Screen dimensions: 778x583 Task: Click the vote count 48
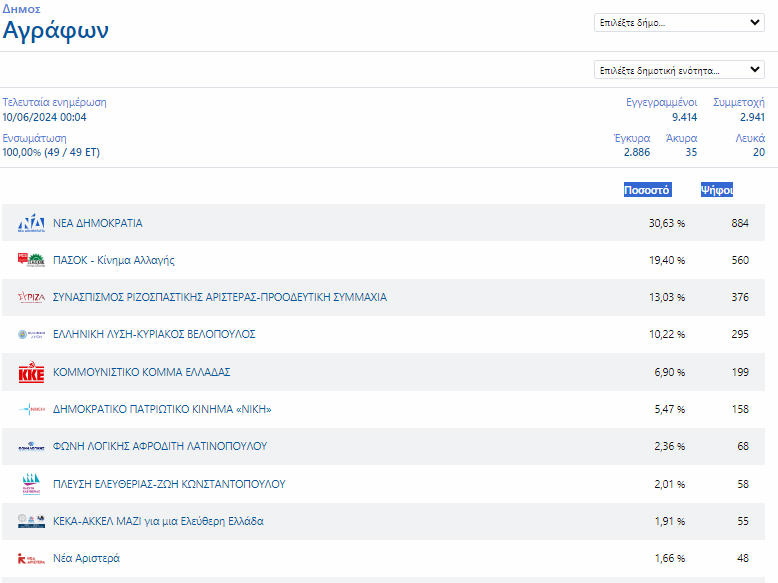[743, 558]
